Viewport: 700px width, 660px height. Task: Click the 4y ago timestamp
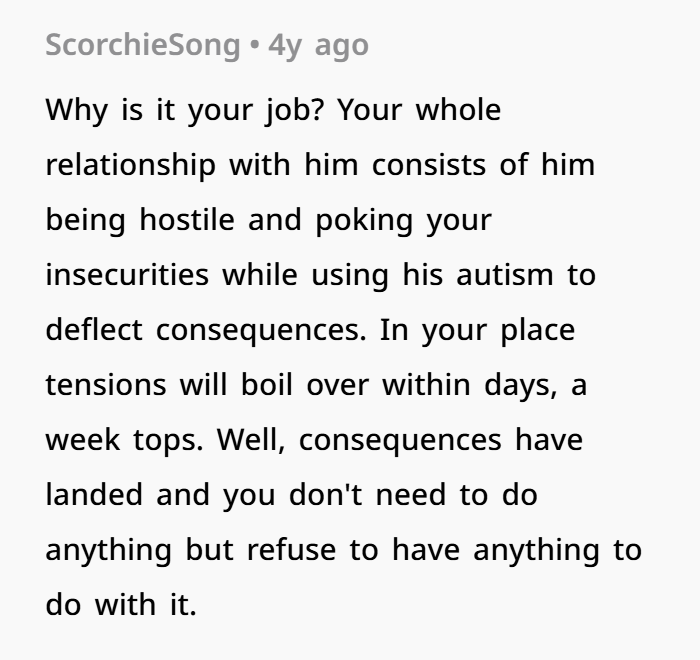(x=318, y=46)
